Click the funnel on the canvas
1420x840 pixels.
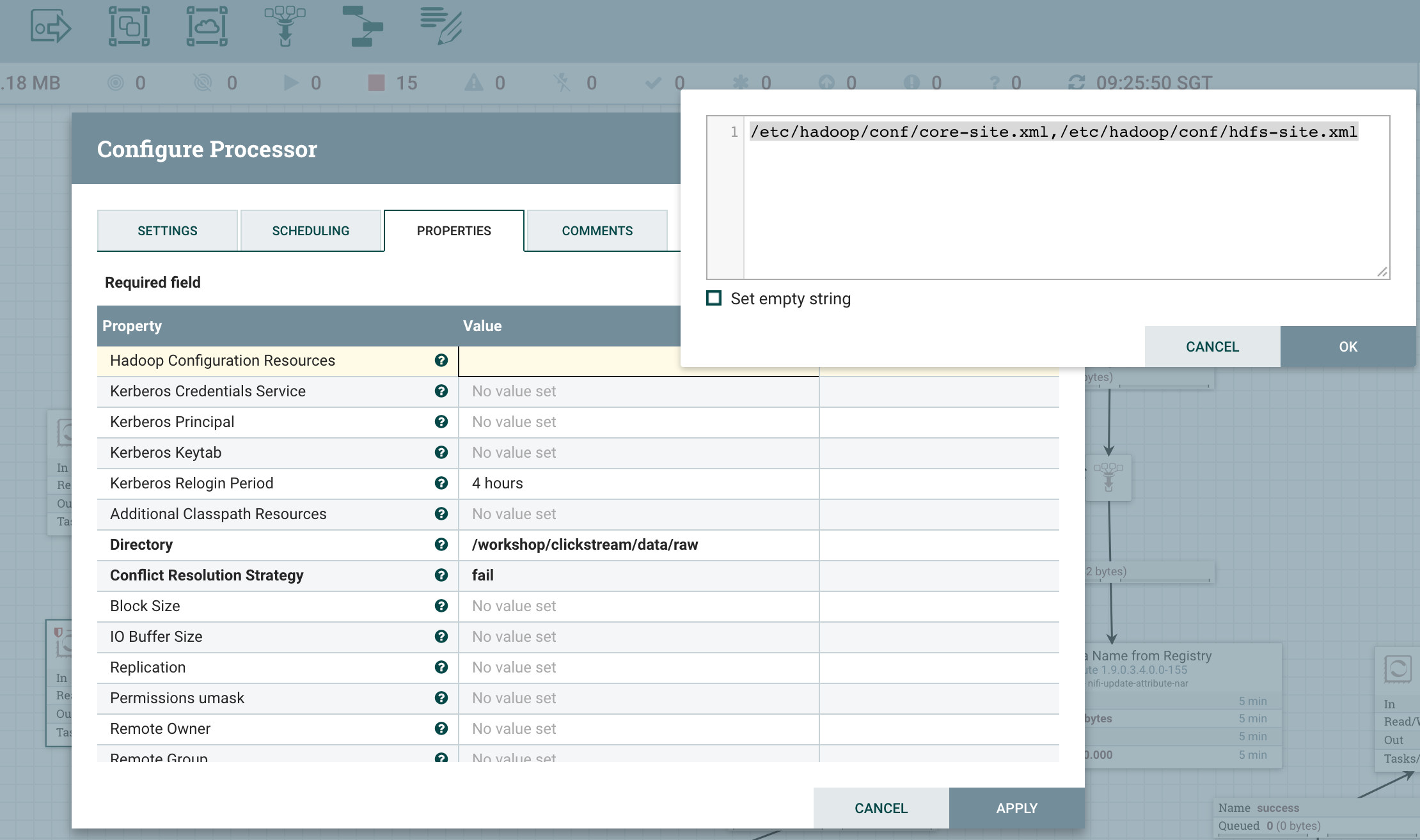(x=1108, y=478)
